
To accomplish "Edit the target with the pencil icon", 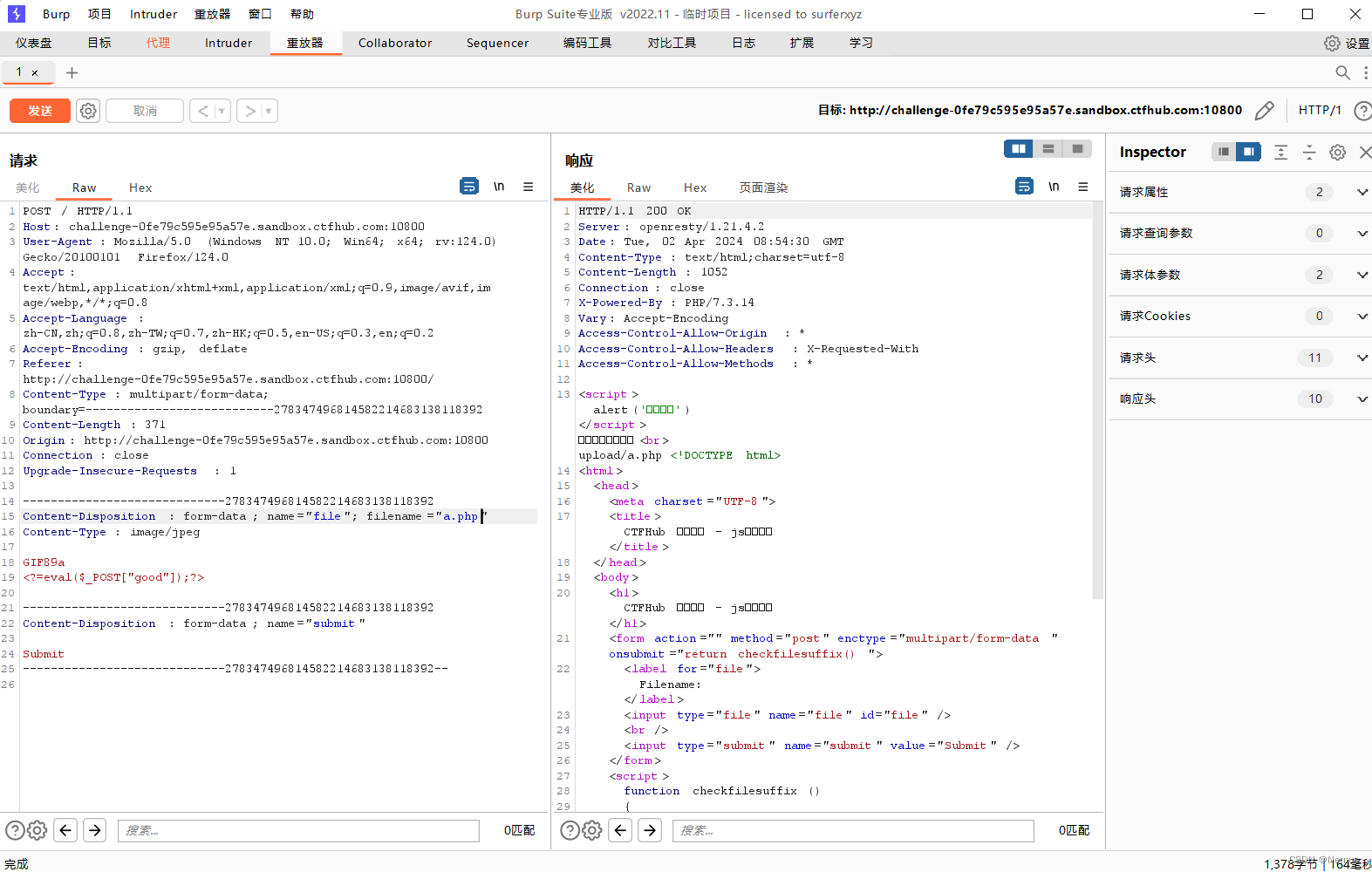I will coord(1264,111).
